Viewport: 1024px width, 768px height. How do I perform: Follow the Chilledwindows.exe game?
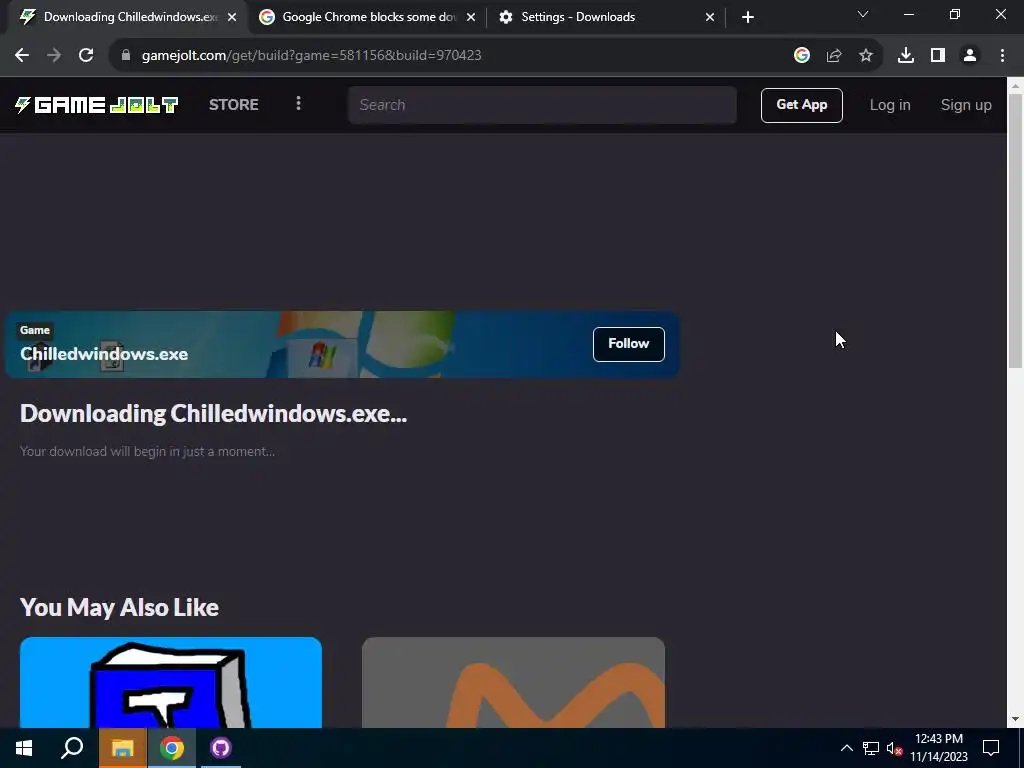pyautogui.click(x=628, y=344)
